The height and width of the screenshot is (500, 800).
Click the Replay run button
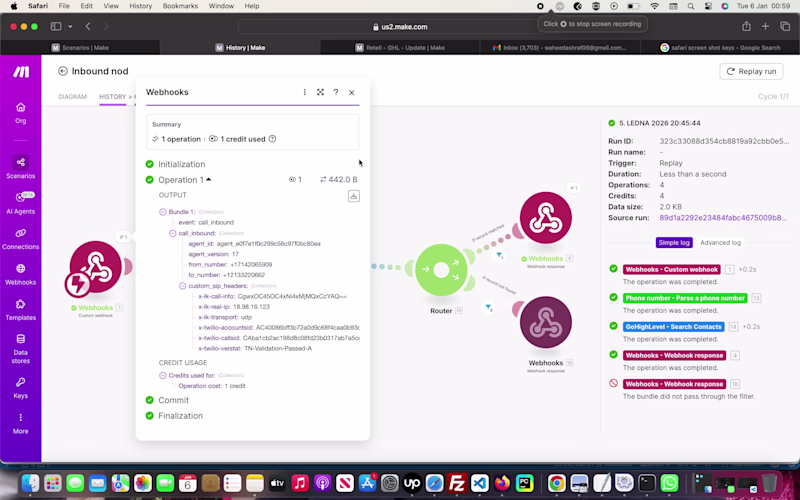click(x=751, y=71)
